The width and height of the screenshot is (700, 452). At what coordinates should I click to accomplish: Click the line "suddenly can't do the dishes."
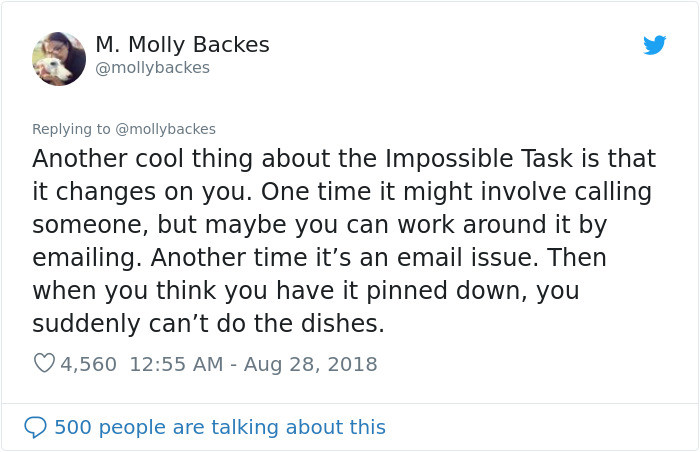[208, 323]
